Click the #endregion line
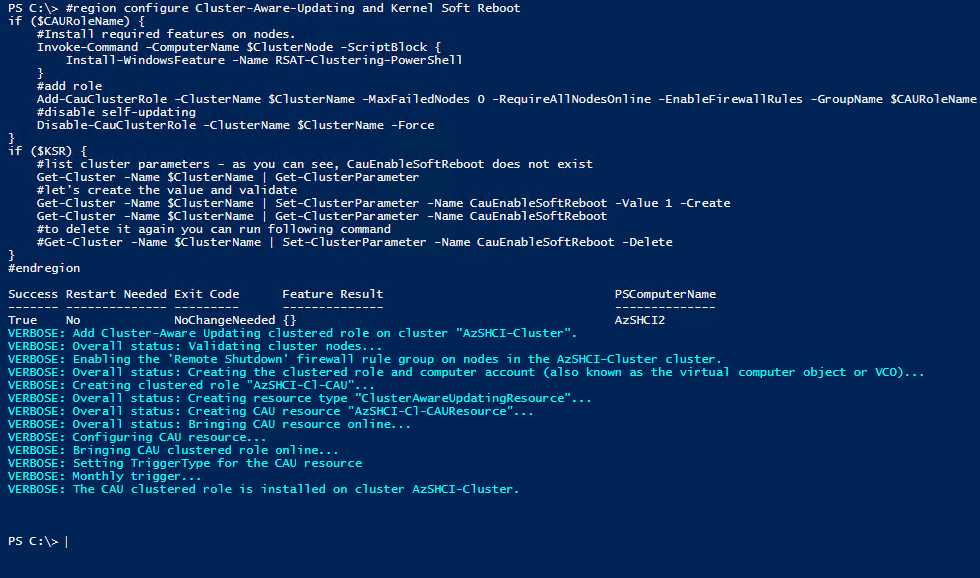 pyautogui.click(x=44, y=268)
